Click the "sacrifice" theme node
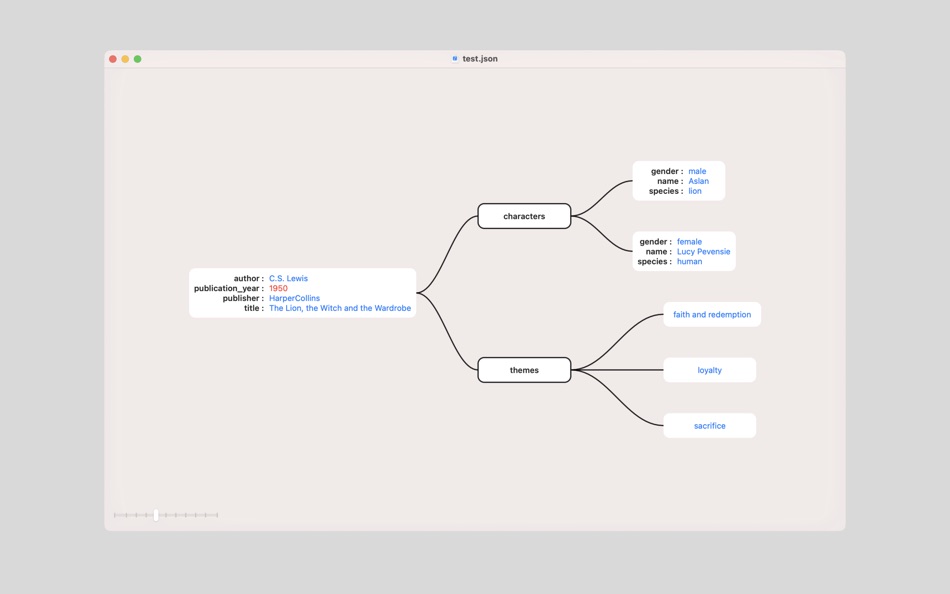Screen dimensions: 950x594 [x=709, y=426]
